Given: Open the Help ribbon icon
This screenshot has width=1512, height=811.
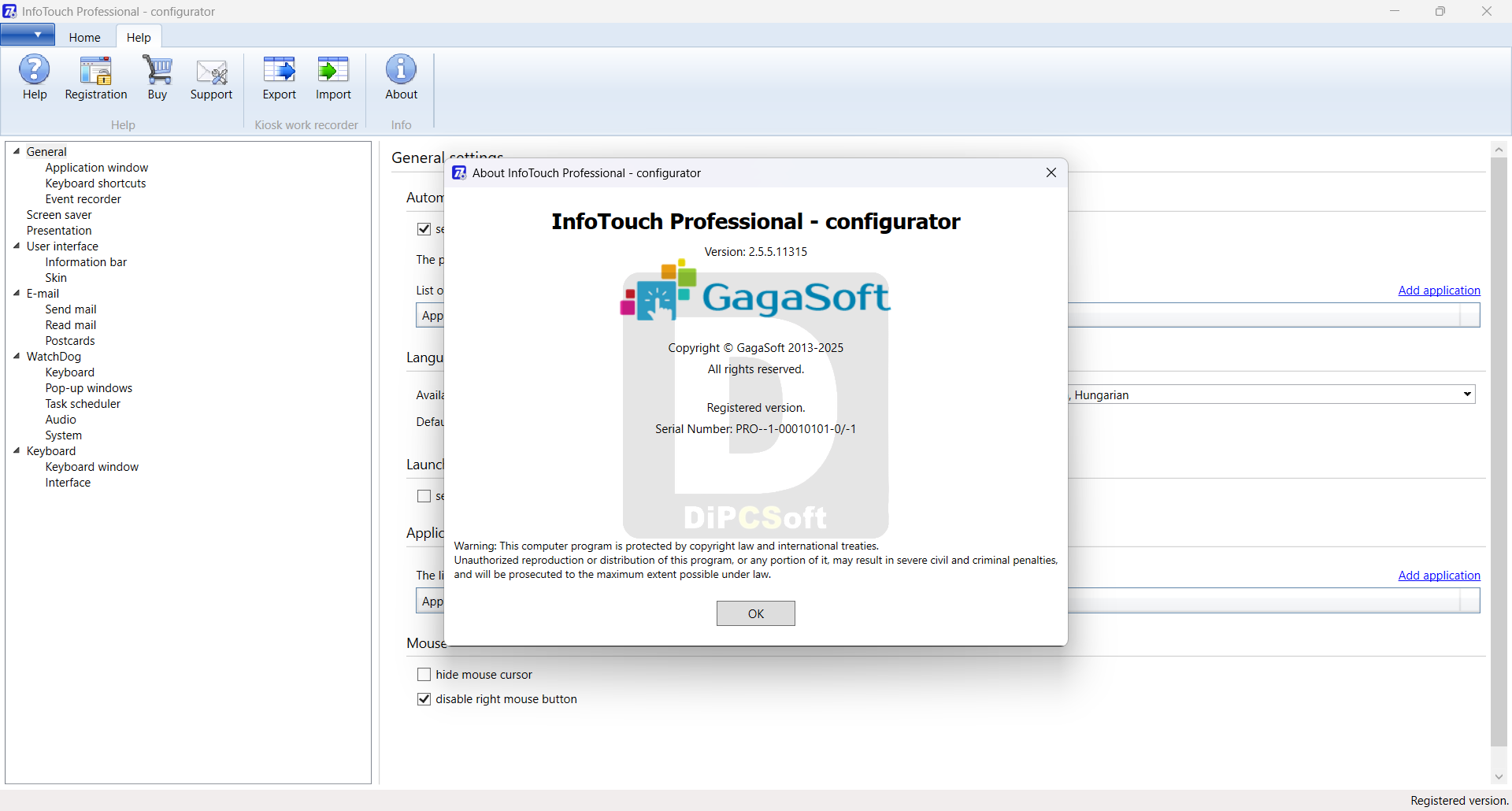Looking at the screenshot, I should (35, 78).
